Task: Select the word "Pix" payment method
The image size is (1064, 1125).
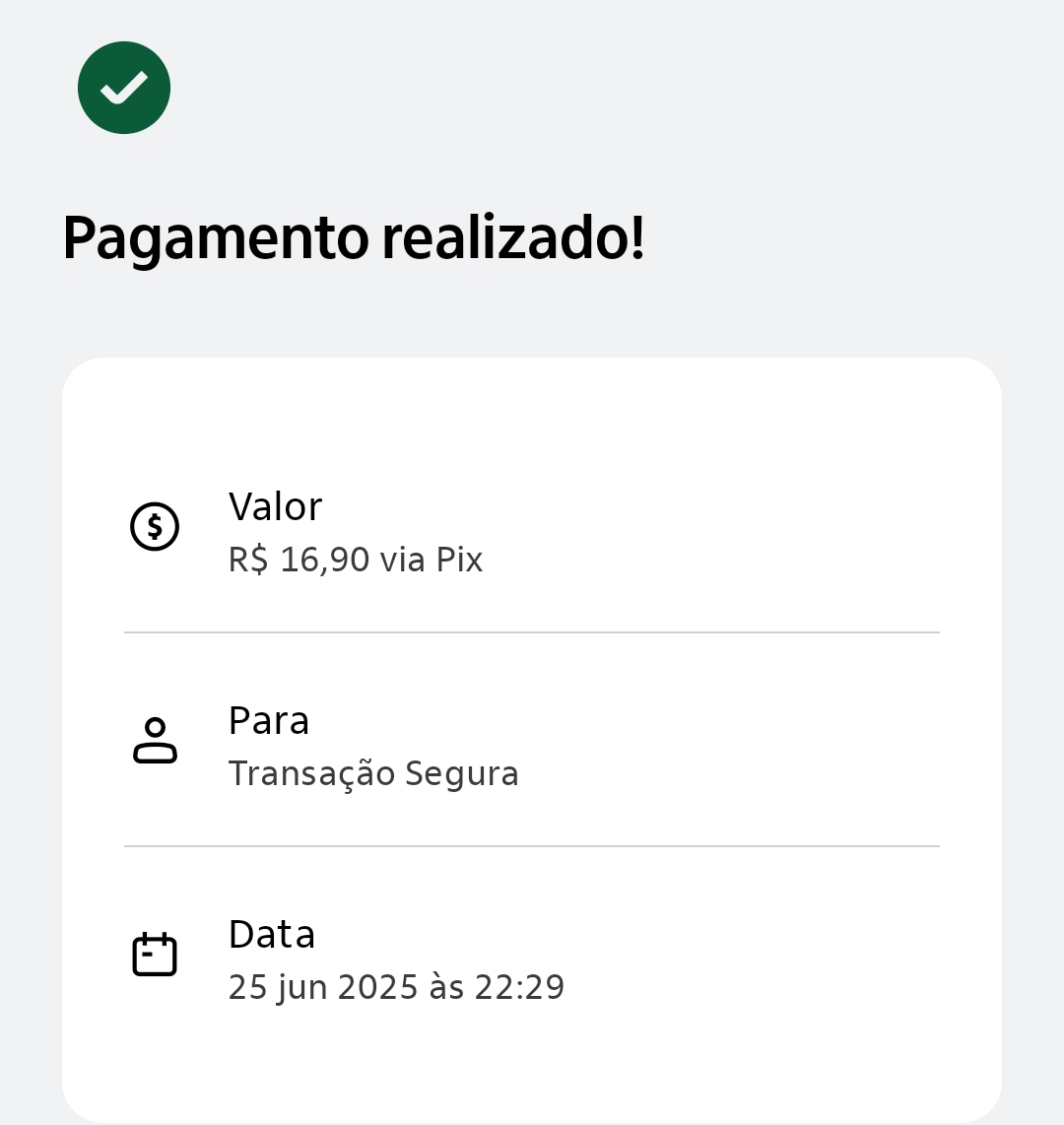Action: pyautogui.click(x=459, y=561)
